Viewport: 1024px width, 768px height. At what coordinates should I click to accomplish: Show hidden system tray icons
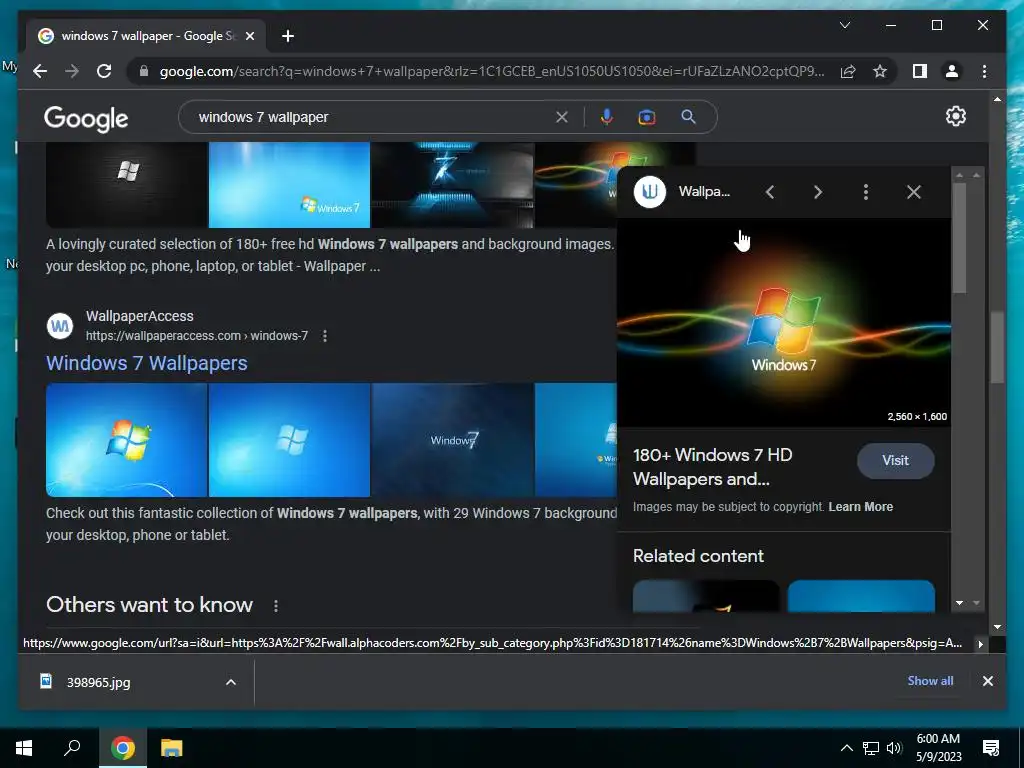tap(846, 748)
